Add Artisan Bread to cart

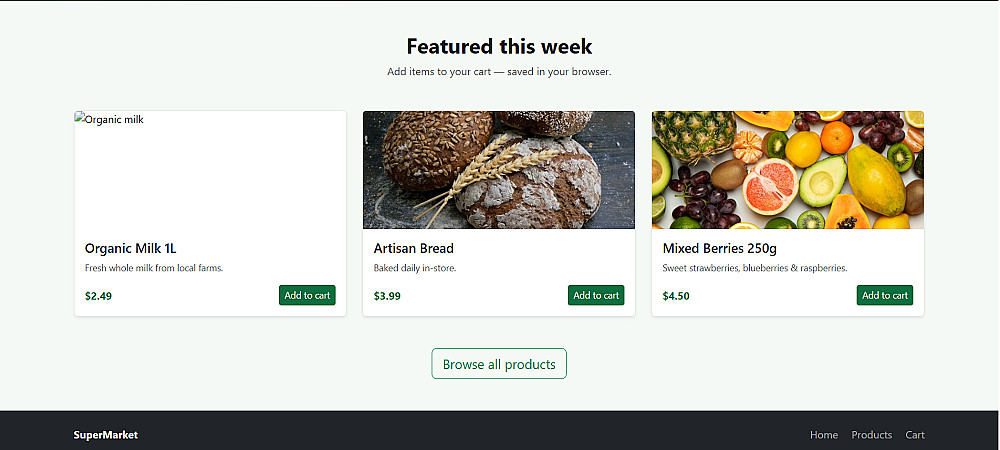pyautogui.click(x=596, y=295)
